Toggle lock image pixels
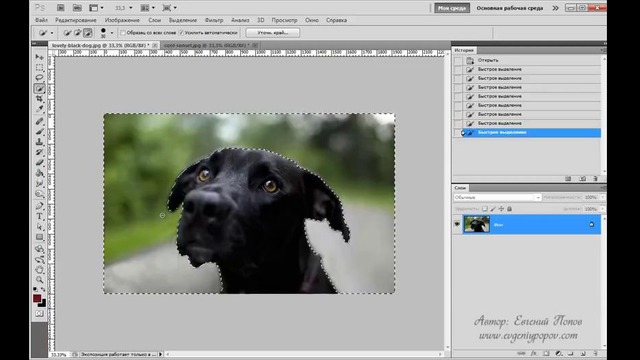Screen dimensions: 640x360 (493, 209)
